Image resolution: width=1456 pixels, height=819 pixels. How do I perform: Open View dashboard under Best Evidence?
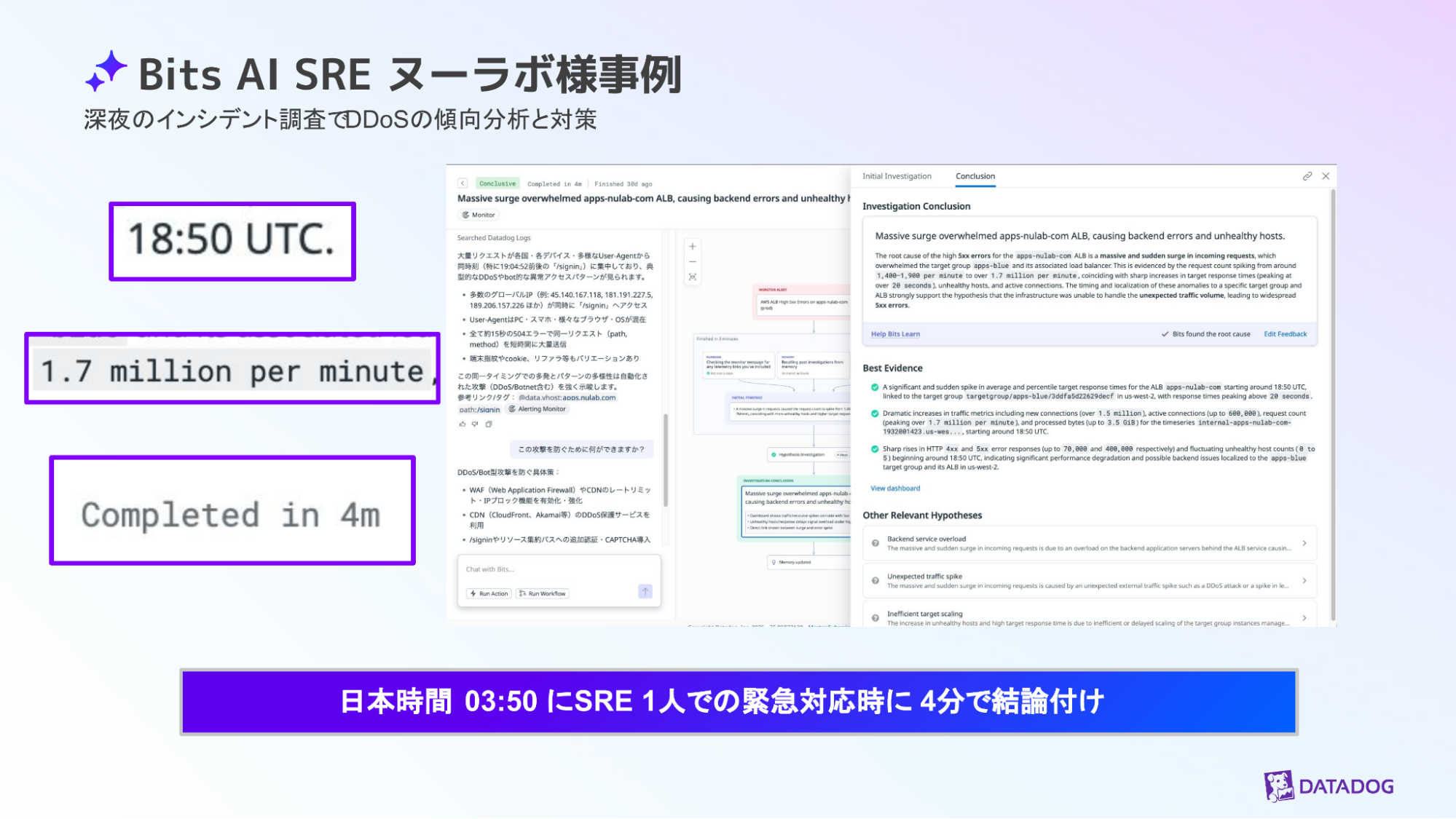click(895, 488)
